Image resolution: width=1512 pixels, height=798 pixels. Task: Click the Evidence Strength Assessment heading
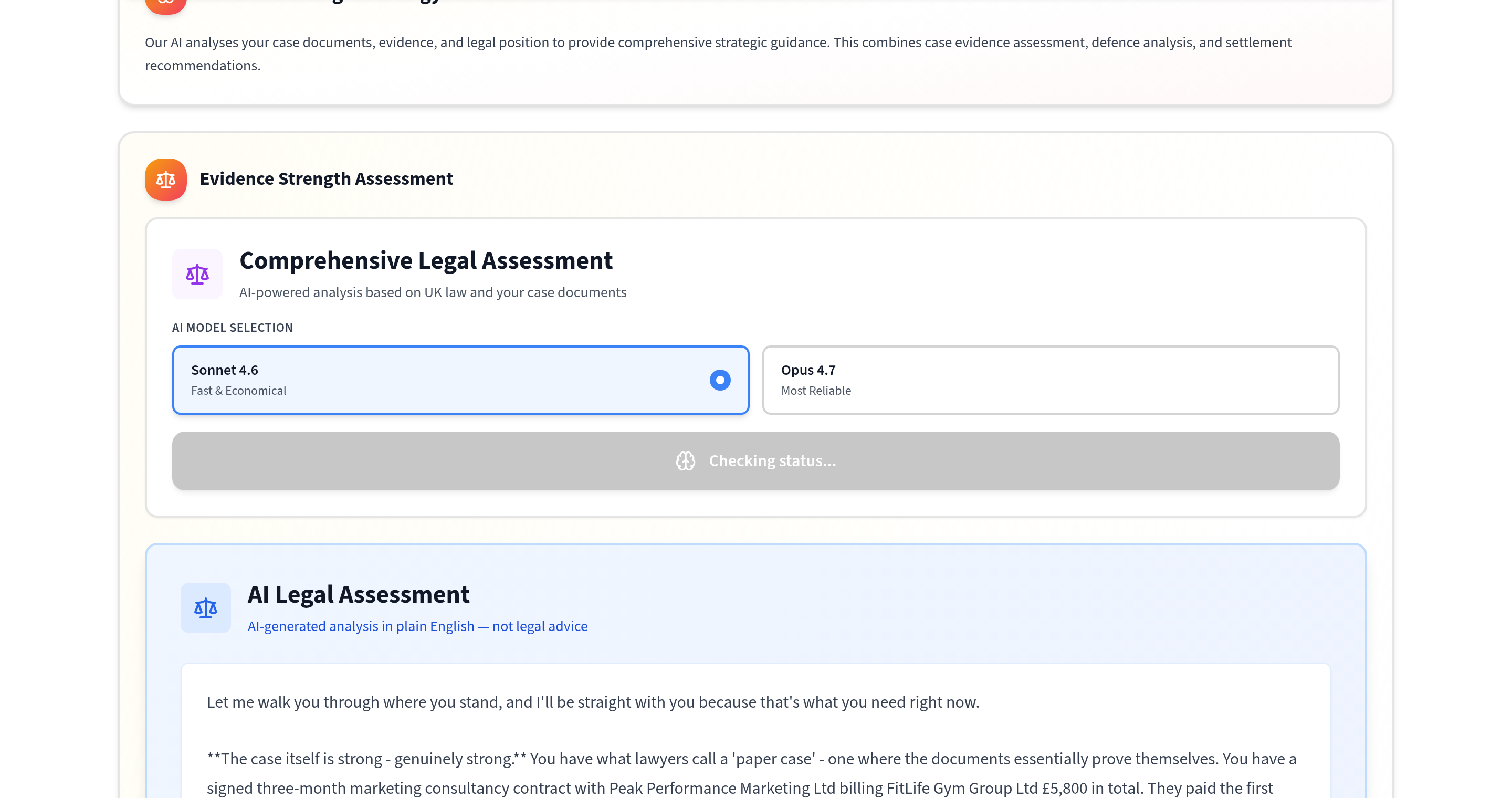pos(327,179)
